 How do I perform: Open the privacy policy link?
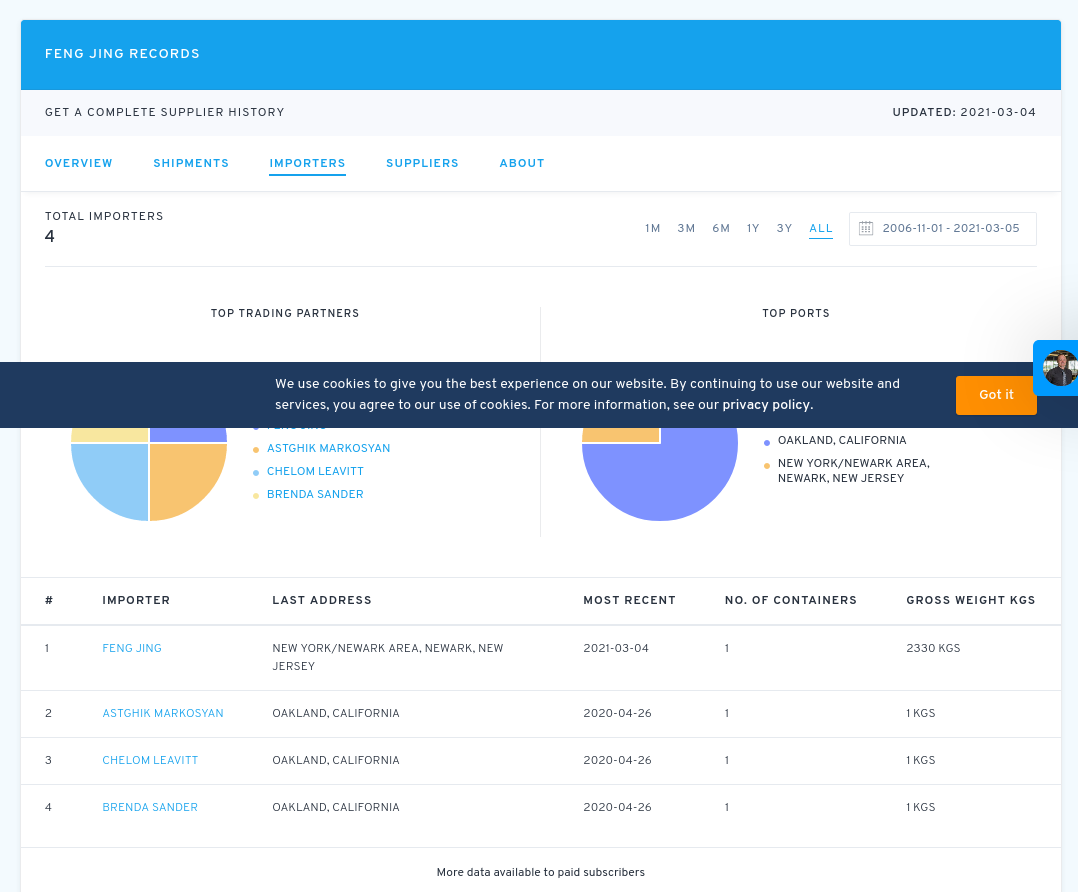[x=766, y=405]
